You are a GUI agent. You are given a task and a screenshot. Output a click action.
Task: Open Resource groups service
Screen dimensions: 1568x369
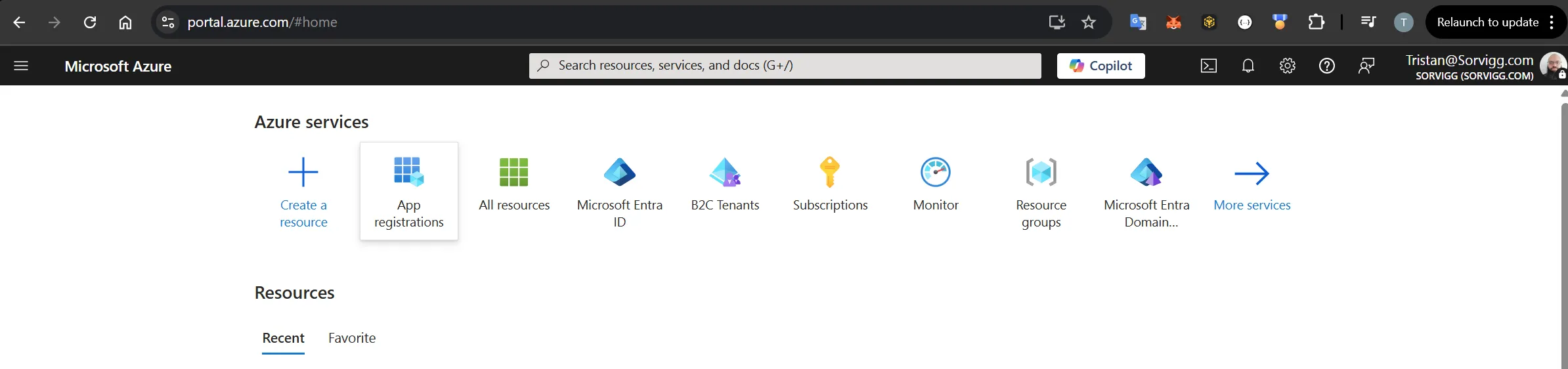point(1041,191)
